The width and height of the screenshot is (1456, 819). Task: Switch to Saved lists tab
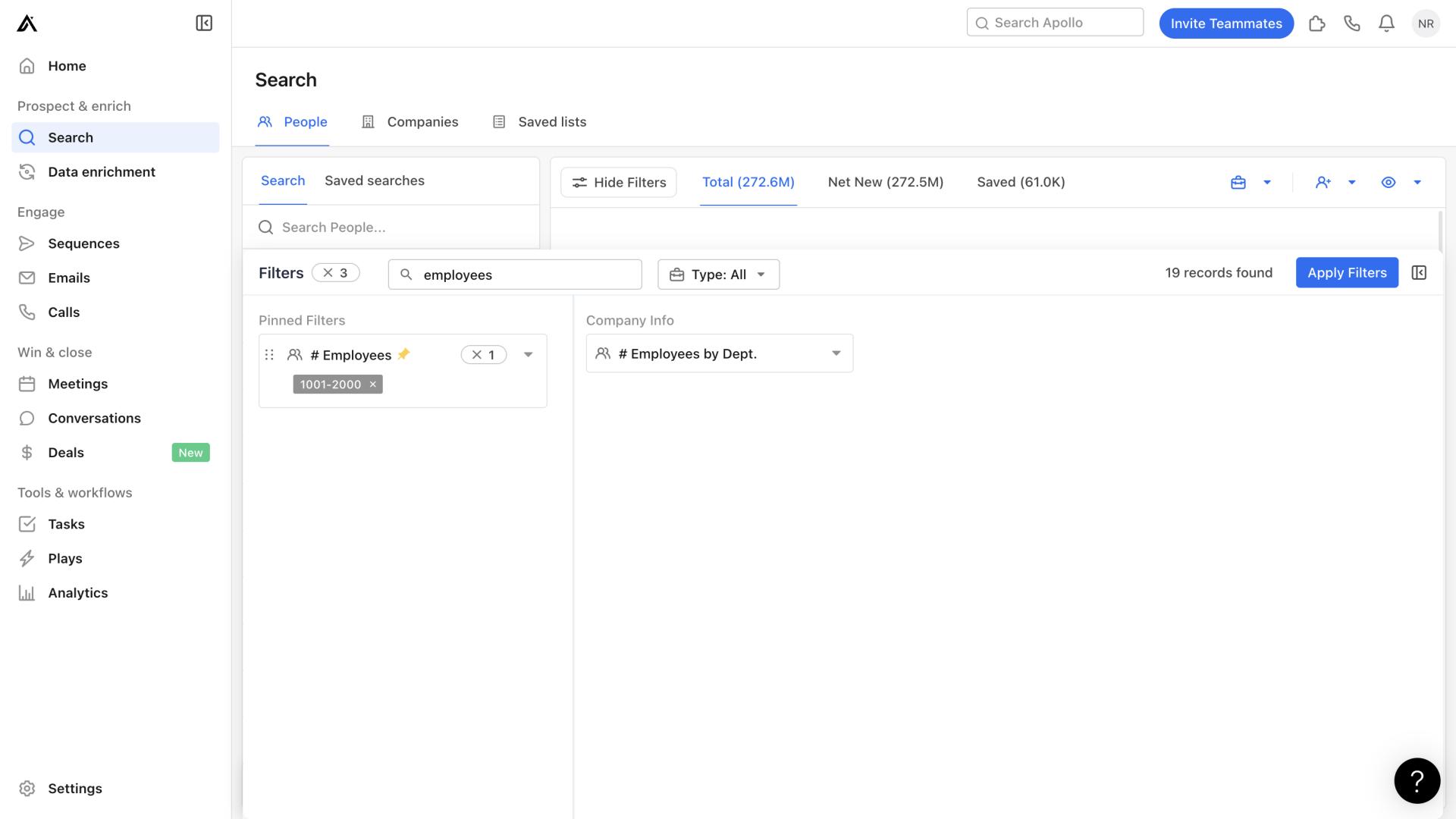(540, 122)
